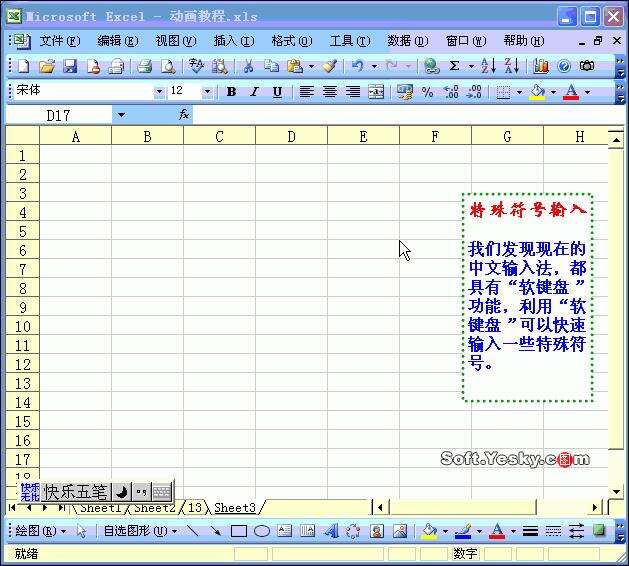
Task: Click the formula bar input field
Action: (x=407, y=116)
